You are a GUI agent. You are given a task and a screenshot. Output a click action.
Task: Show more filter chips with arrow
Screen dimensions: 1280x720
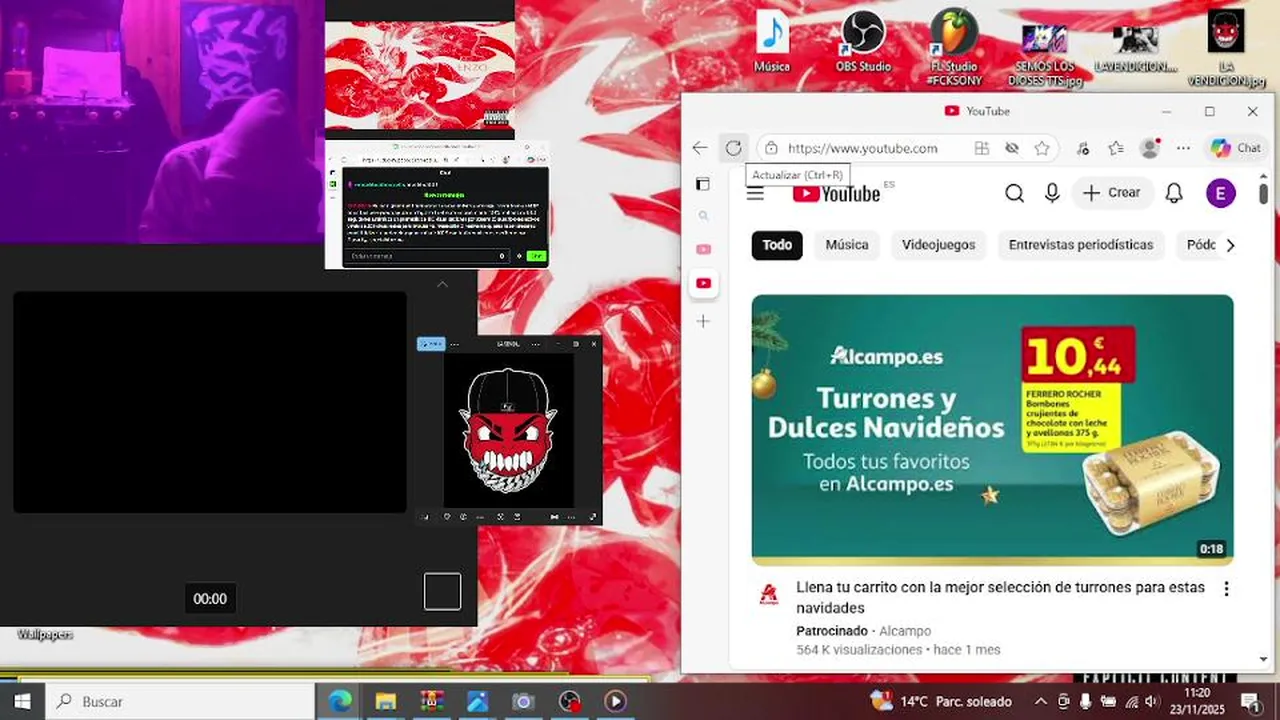(1230, 245)
